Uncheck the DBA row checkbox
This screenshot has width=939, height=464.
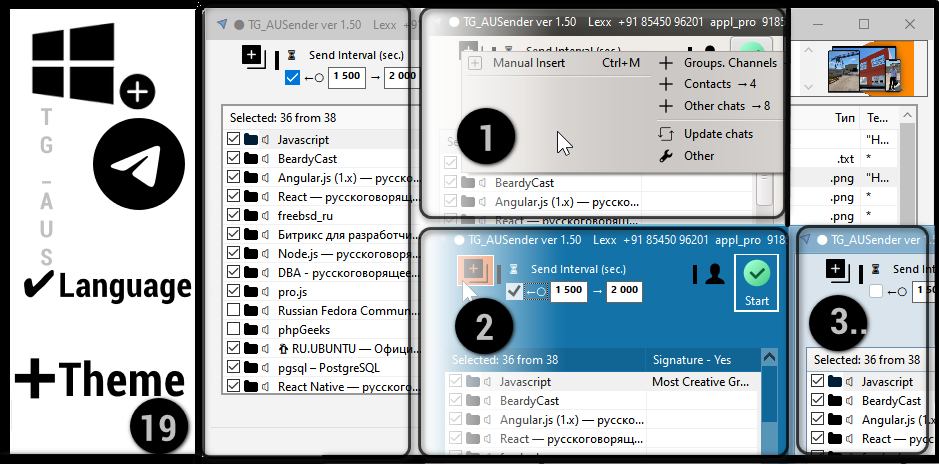[x=234, y=273]
